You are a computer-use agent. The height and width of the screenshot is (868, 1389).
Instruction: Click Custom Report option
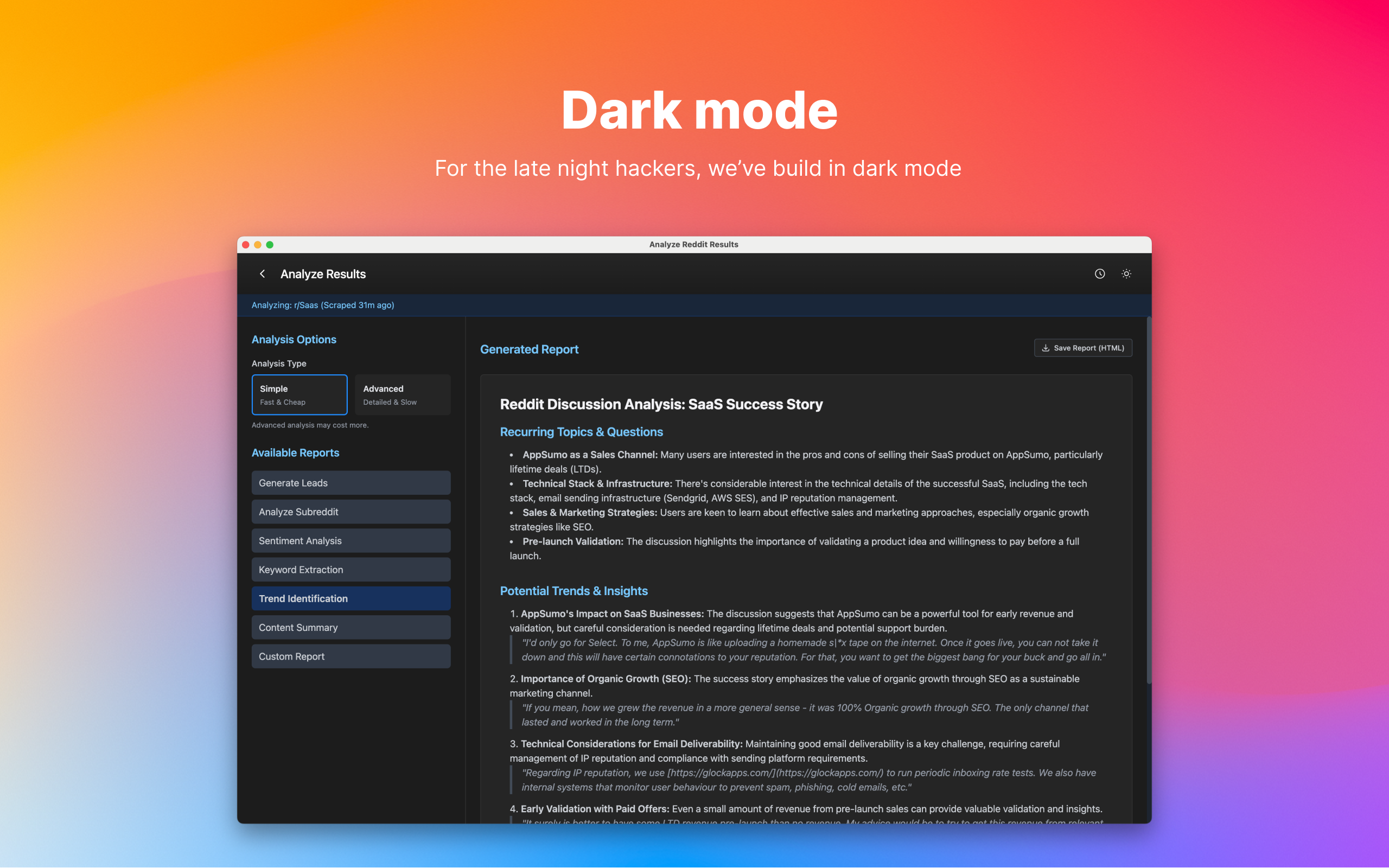tap(351, 656)
